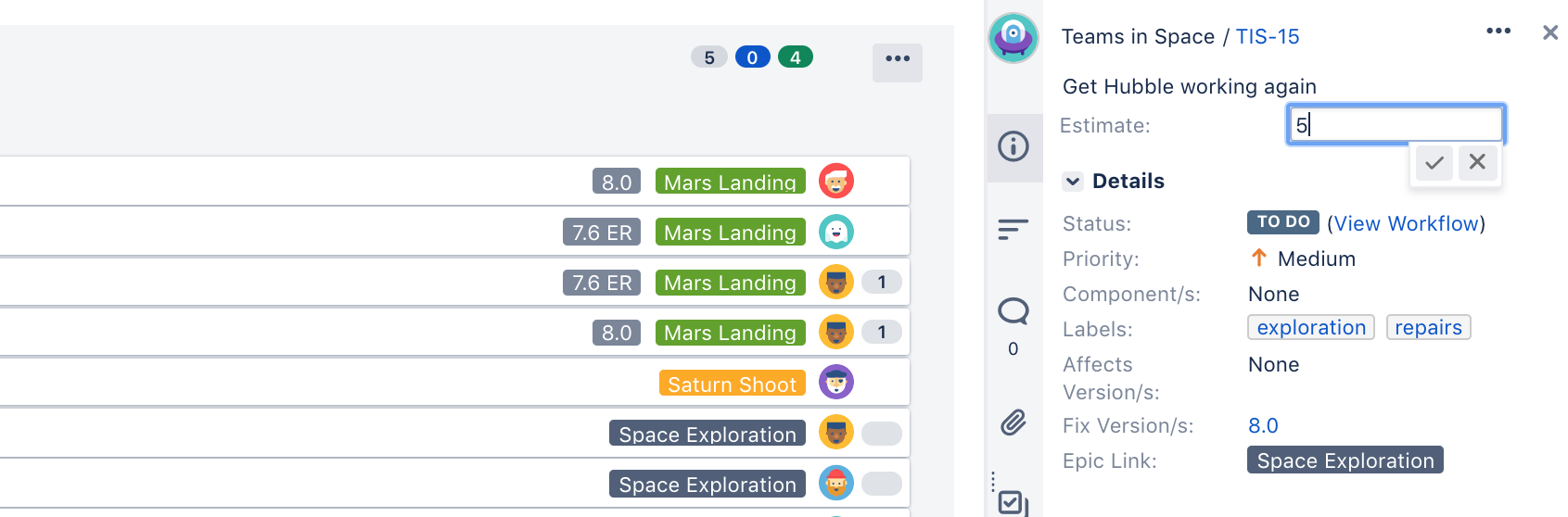Image resolution: width=1568 pixels, height=517 pixels.
Task: Click the Estimate input field
Action: pos(1395,125)
